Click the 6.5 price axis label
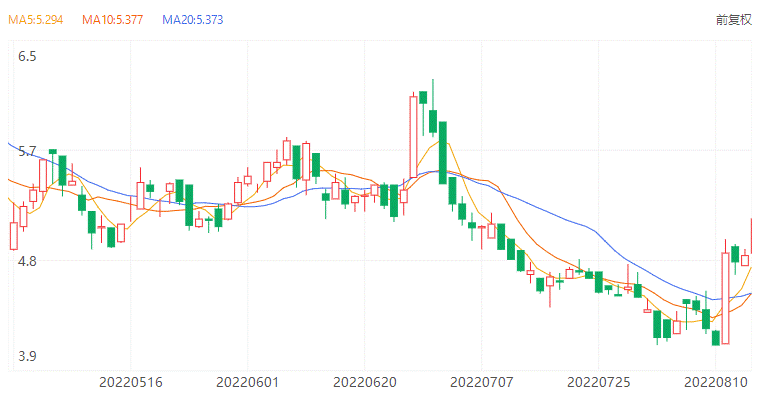The width and height of the screenshot is (758, 400). point(27,57)
